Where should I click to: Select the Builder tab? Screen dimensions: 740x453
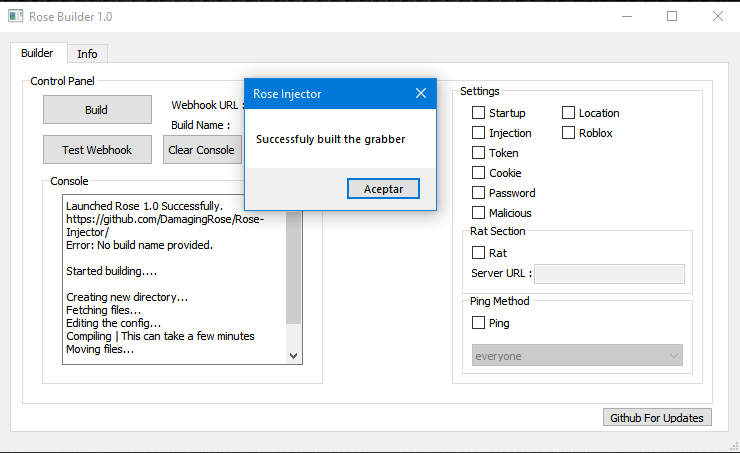point(37,53)
